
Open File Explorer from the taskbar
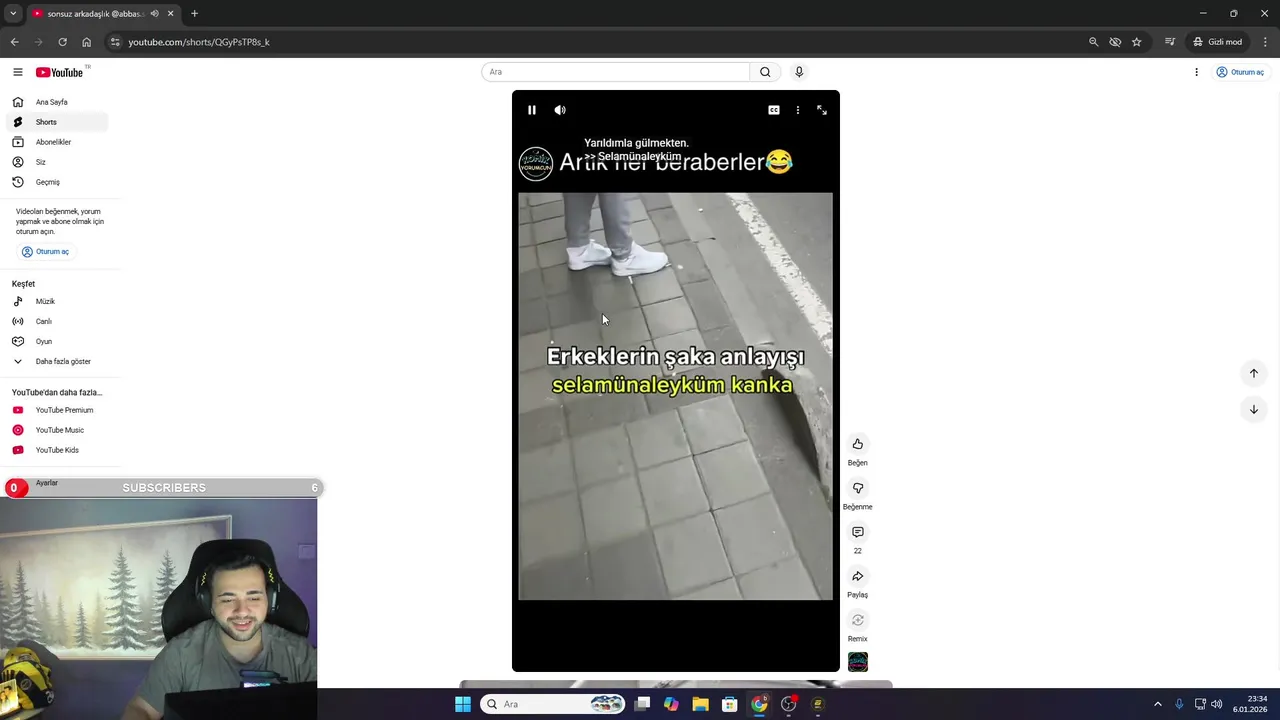point(700,704)
